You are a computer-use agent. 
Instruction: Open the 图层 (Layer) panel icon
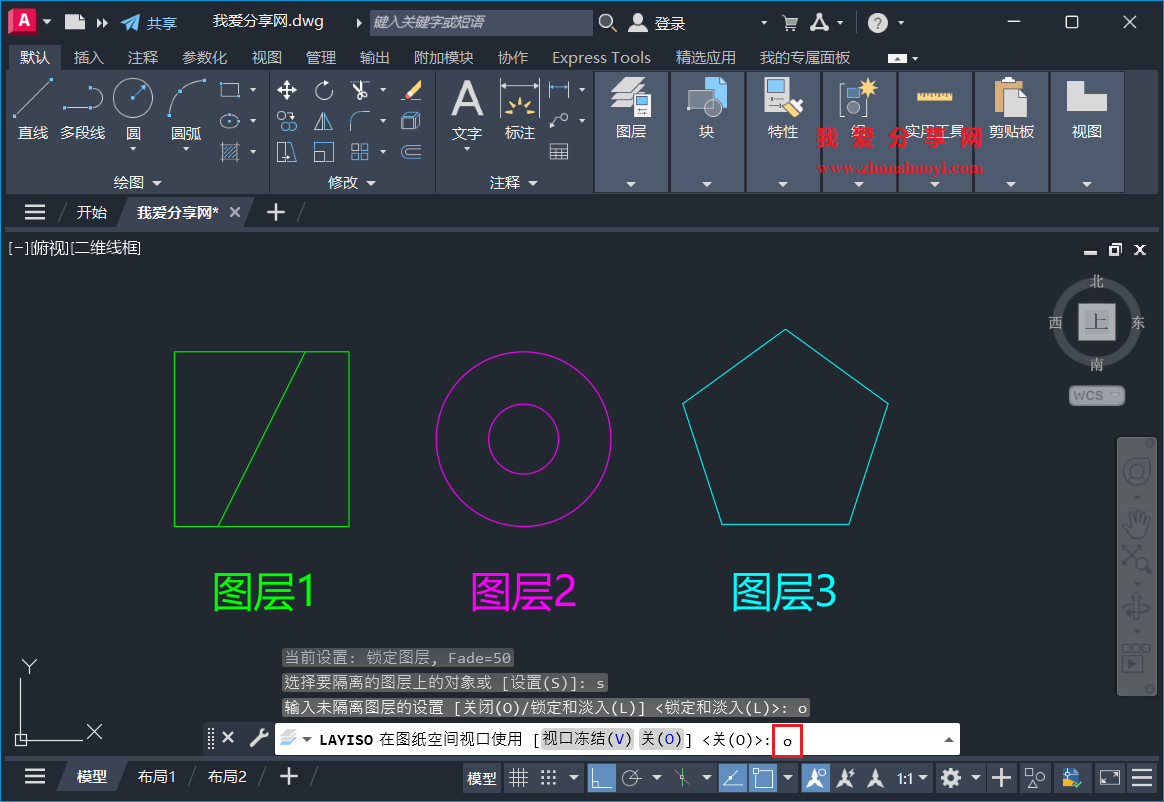click(631, 102)
